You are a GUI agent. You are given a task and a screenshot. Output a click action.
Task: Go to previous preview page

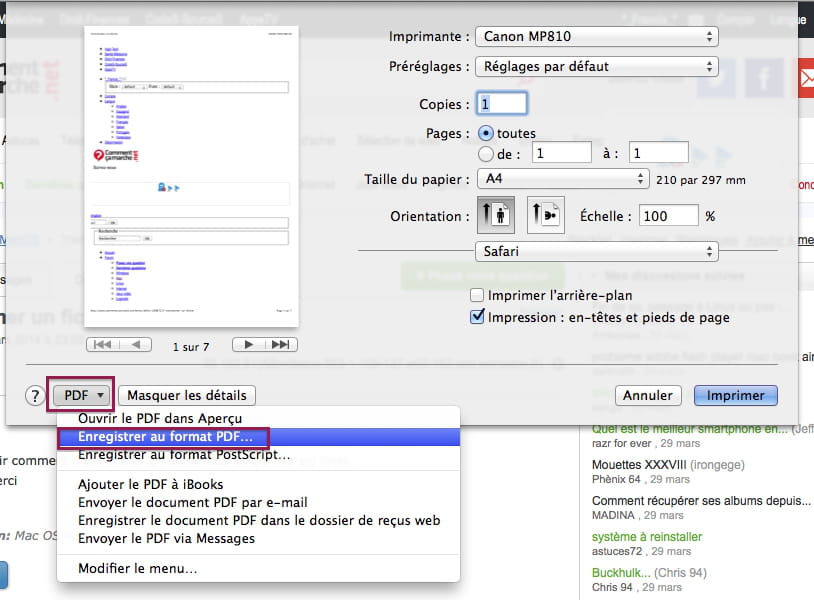point(135,345)
